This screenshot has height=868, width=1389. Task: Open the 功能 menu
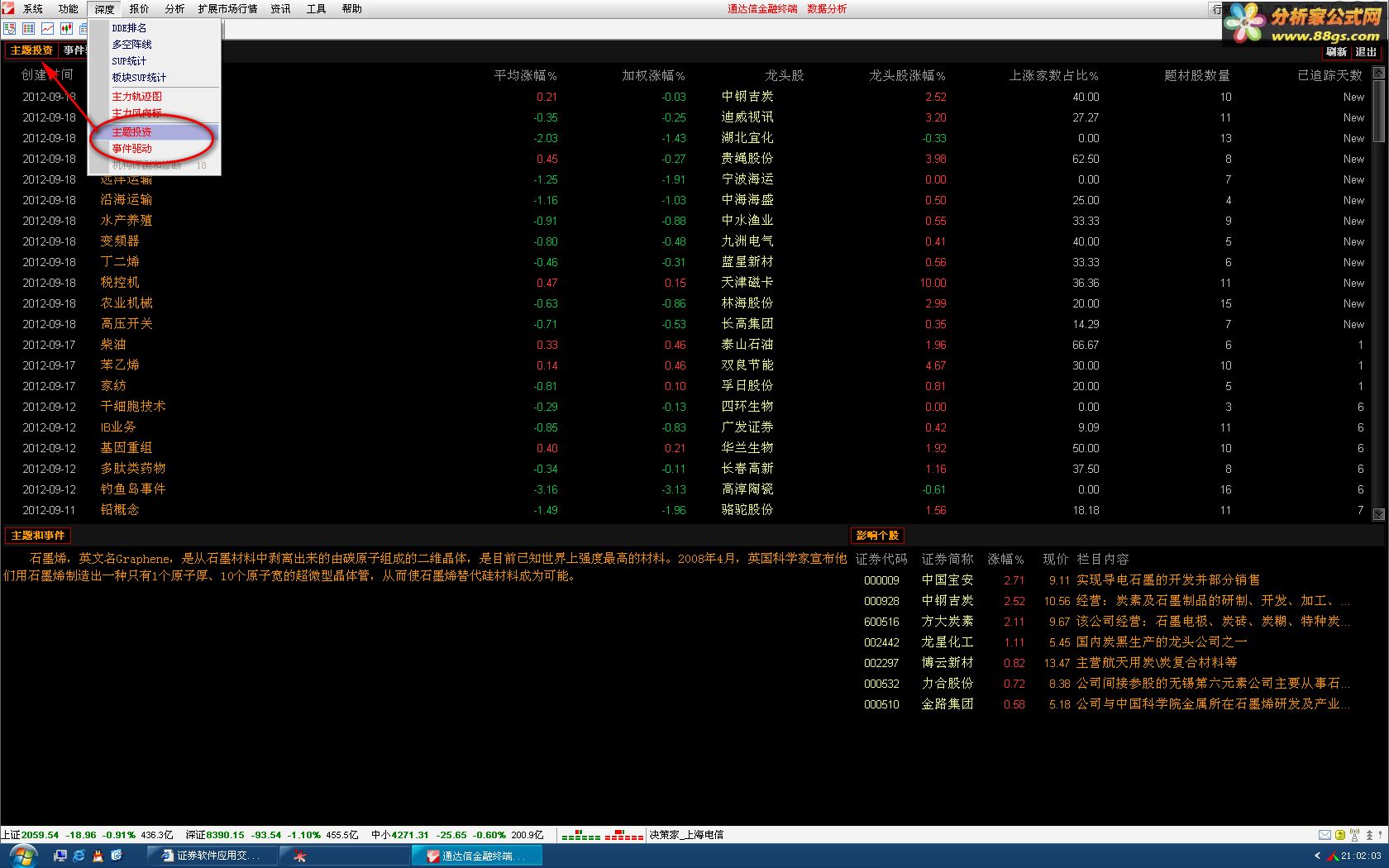(x=69, y=9)
